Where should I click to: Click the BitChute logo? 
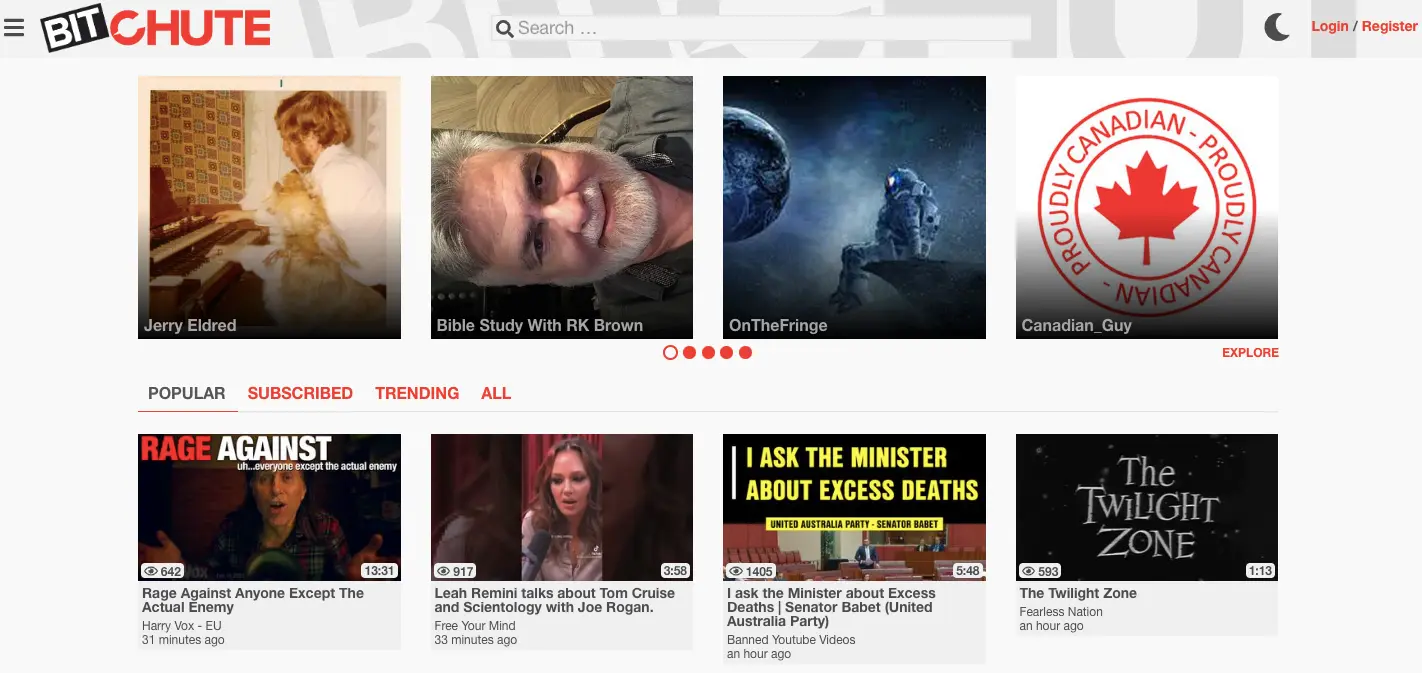[x=156, y=29]
